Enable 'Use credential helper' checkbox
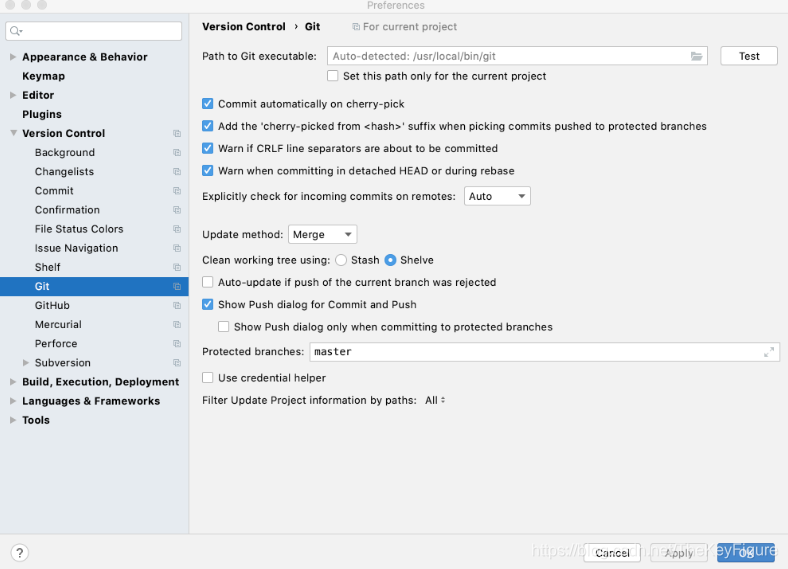 pyautogui.click(x=208, y=377)
